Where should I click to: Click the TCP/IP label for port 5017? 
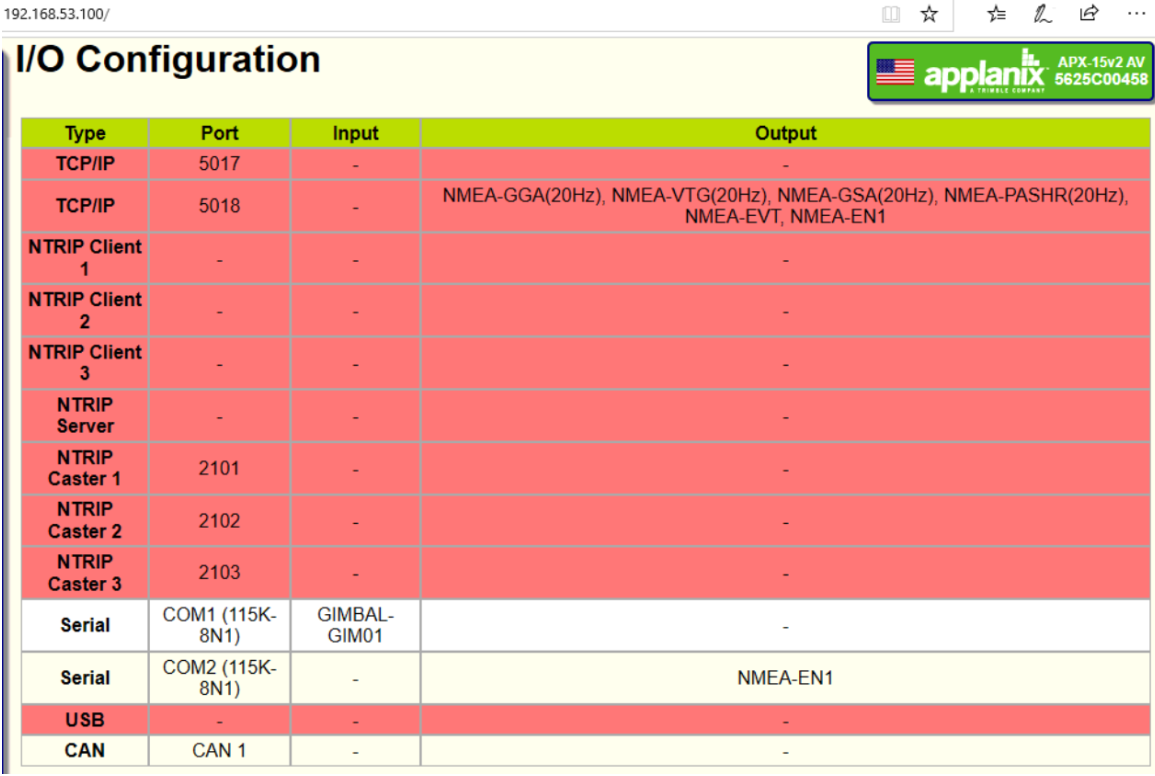tap(85, 164)
